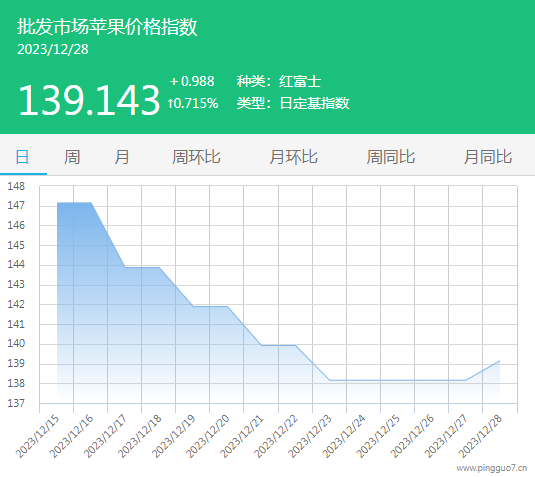Click the www.pingguo7.cn watermark link
The width and height of the screenshot is (535, 477).
pos(491,468)
